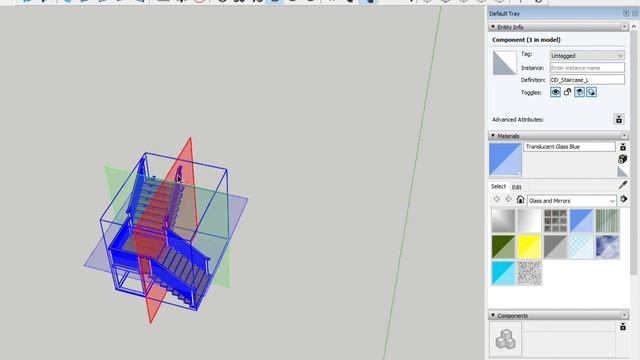640x360 pixels.
Task: Pick the green corrugated glass swatch
Action: point(607,221)
